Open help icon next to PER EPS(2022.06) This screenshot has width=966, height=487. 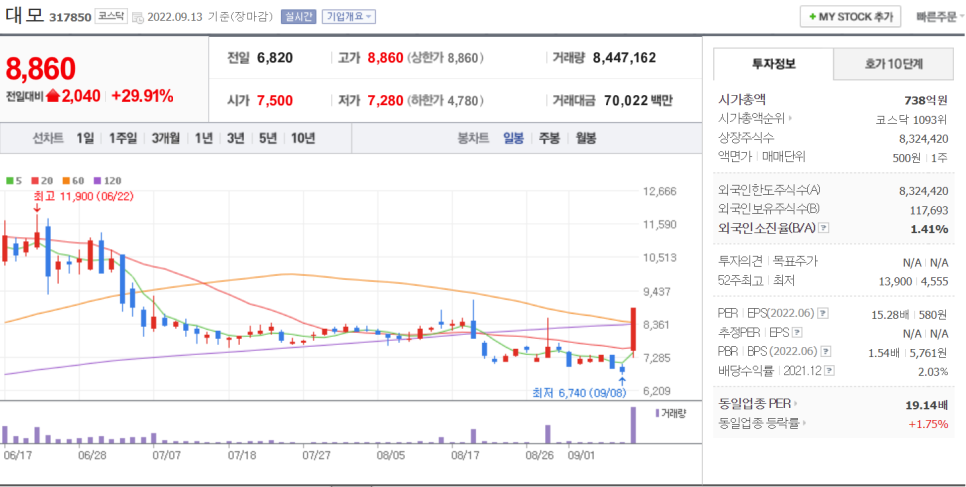click(824, 314)
